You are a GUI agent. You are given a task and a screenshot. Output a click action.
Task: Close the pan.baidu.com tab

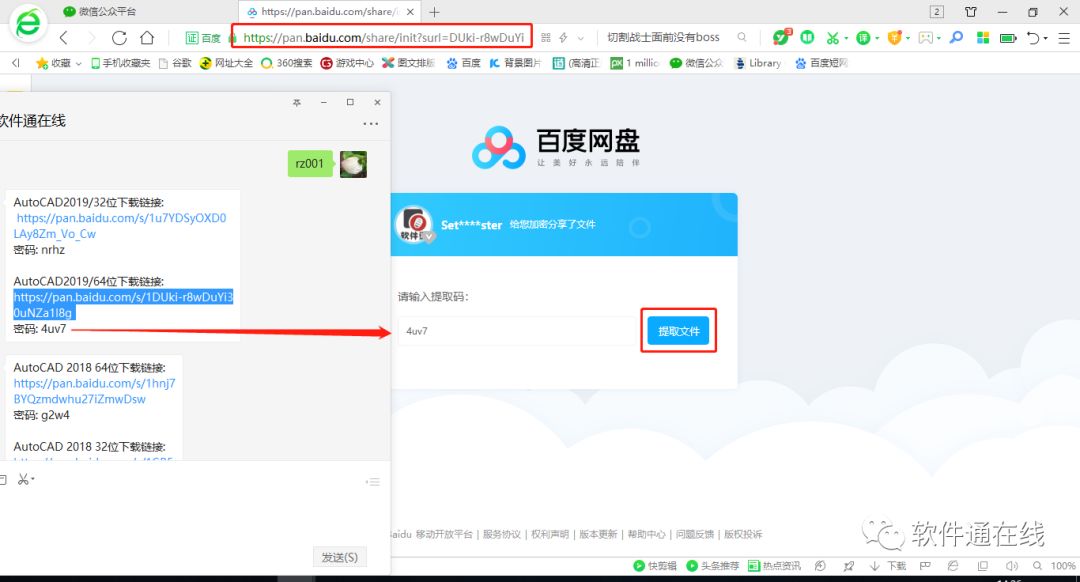tap(411, 12)
